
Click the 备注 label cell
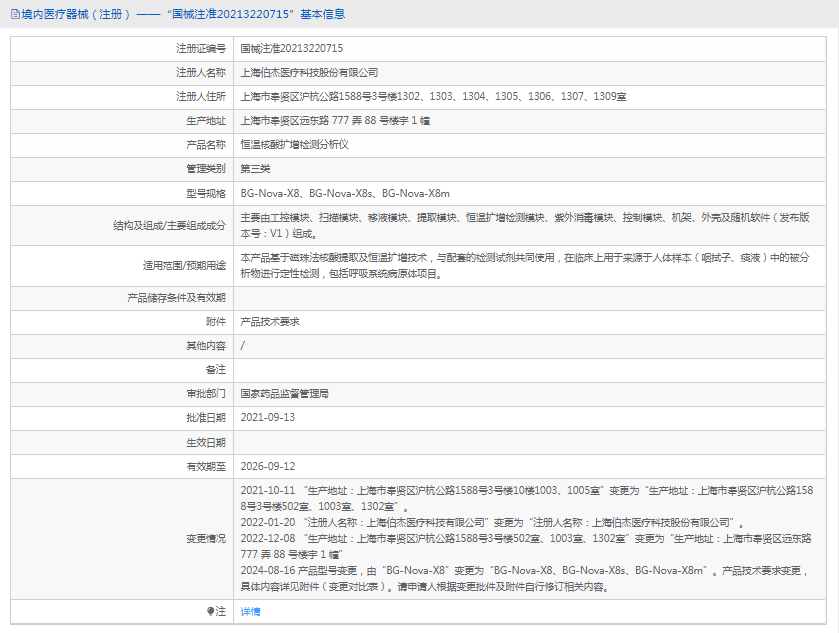(x=122, y=370)
